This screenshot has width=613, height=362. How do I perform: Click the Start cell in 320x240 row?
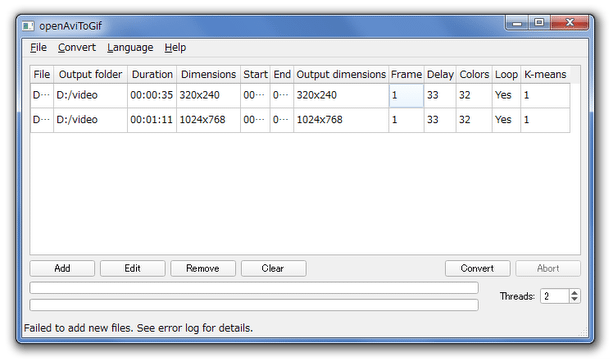[x=255, y=95]
